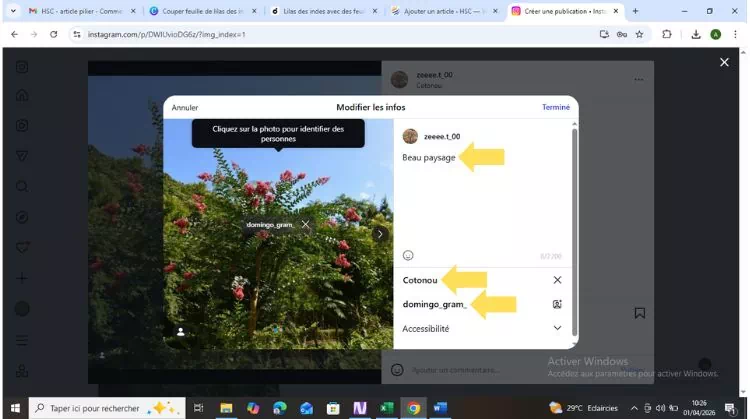The width and height of the screenshot is (750, 419).
Task: Open Search in Instagram sidebar
Action: [22, 187]
